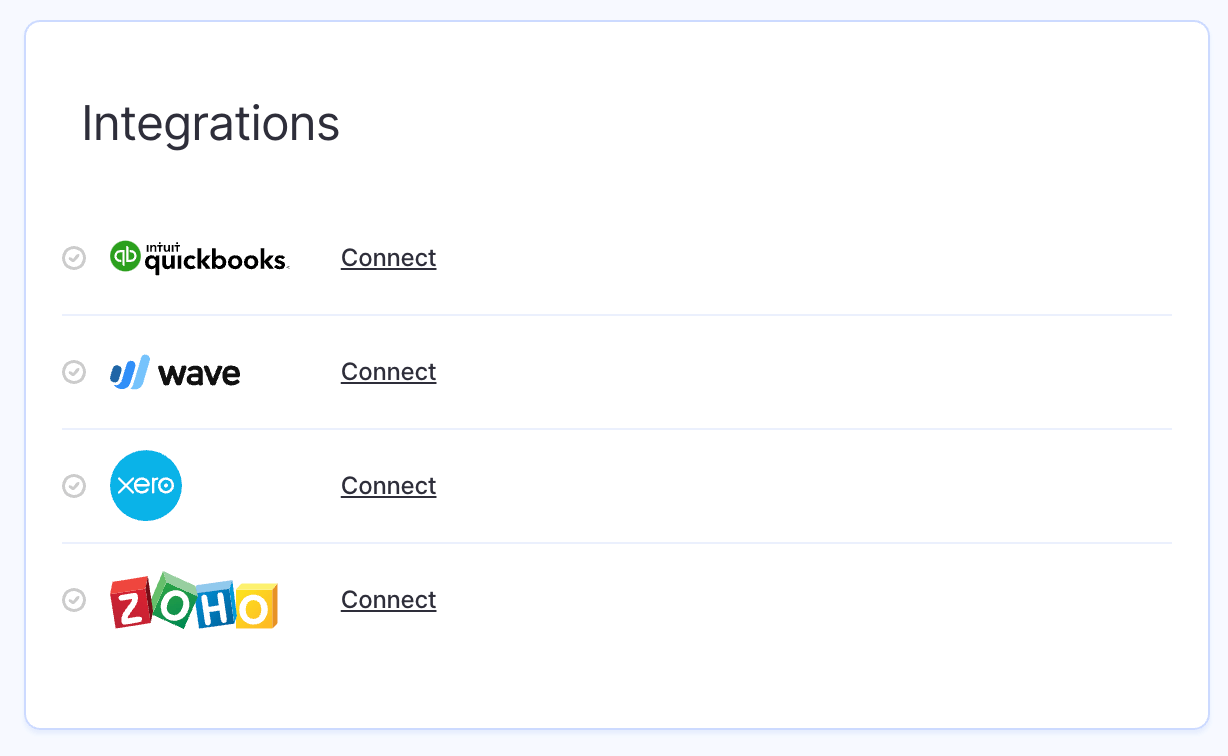Click the blue Wave logo mark
This screenshot has height=756, width=1228.
click(128, 371)
